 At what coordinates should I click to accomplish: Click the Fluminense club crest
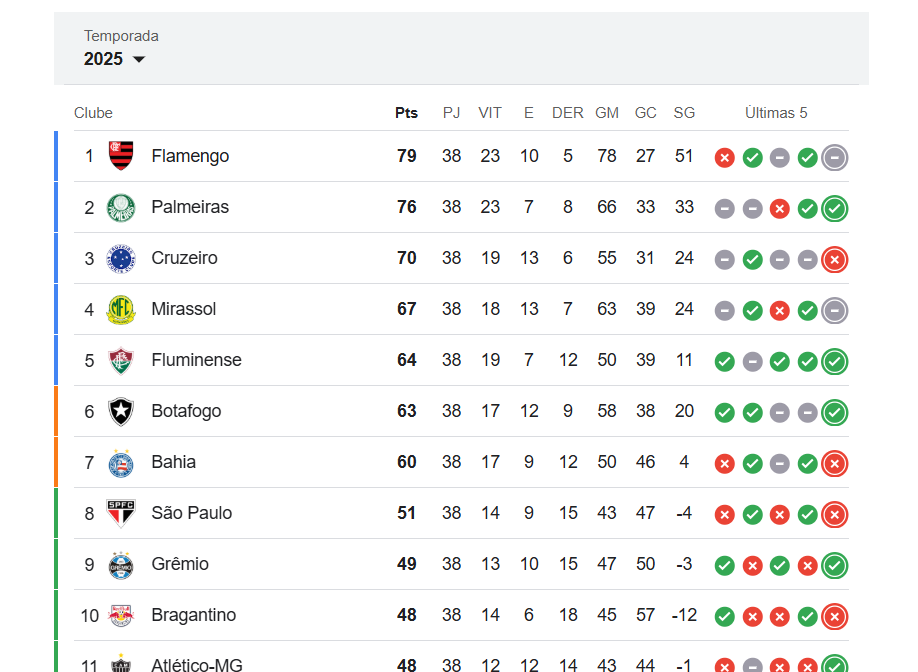121,360
